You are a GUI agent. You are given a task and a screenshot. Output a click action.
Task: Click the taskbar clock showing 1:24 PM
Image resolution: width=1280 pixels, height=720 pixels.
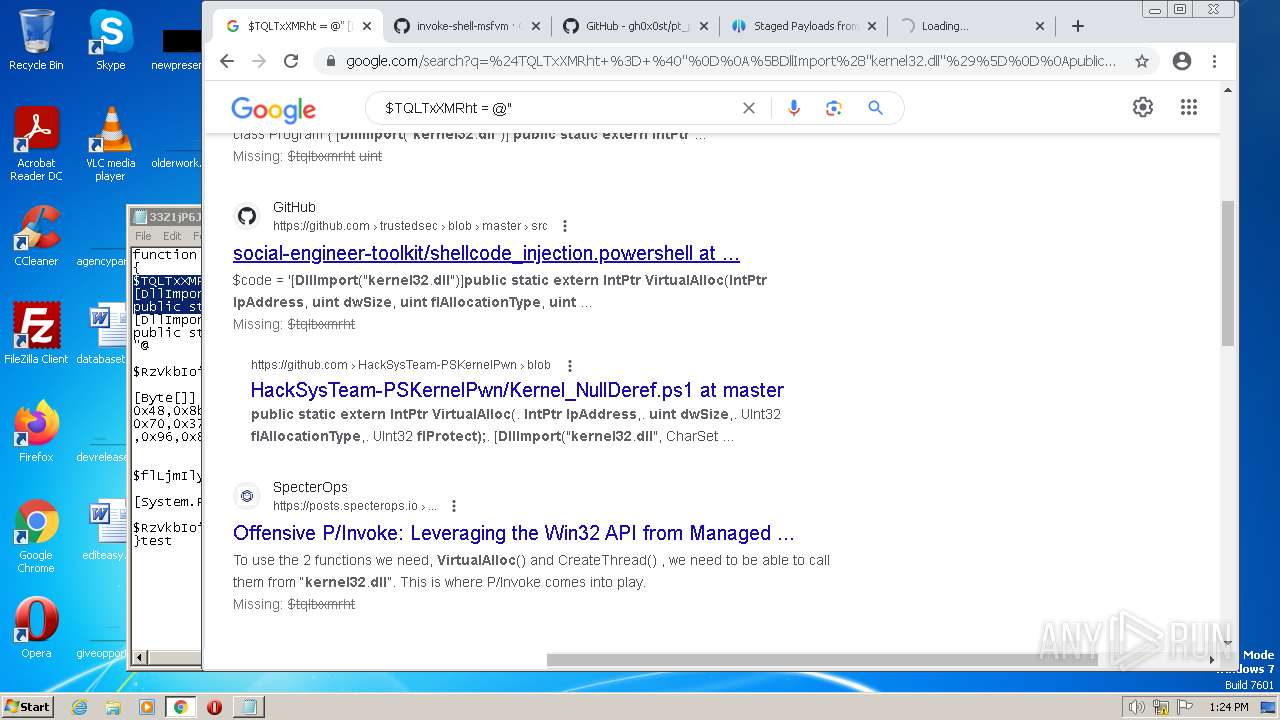tap(1228, 707)
